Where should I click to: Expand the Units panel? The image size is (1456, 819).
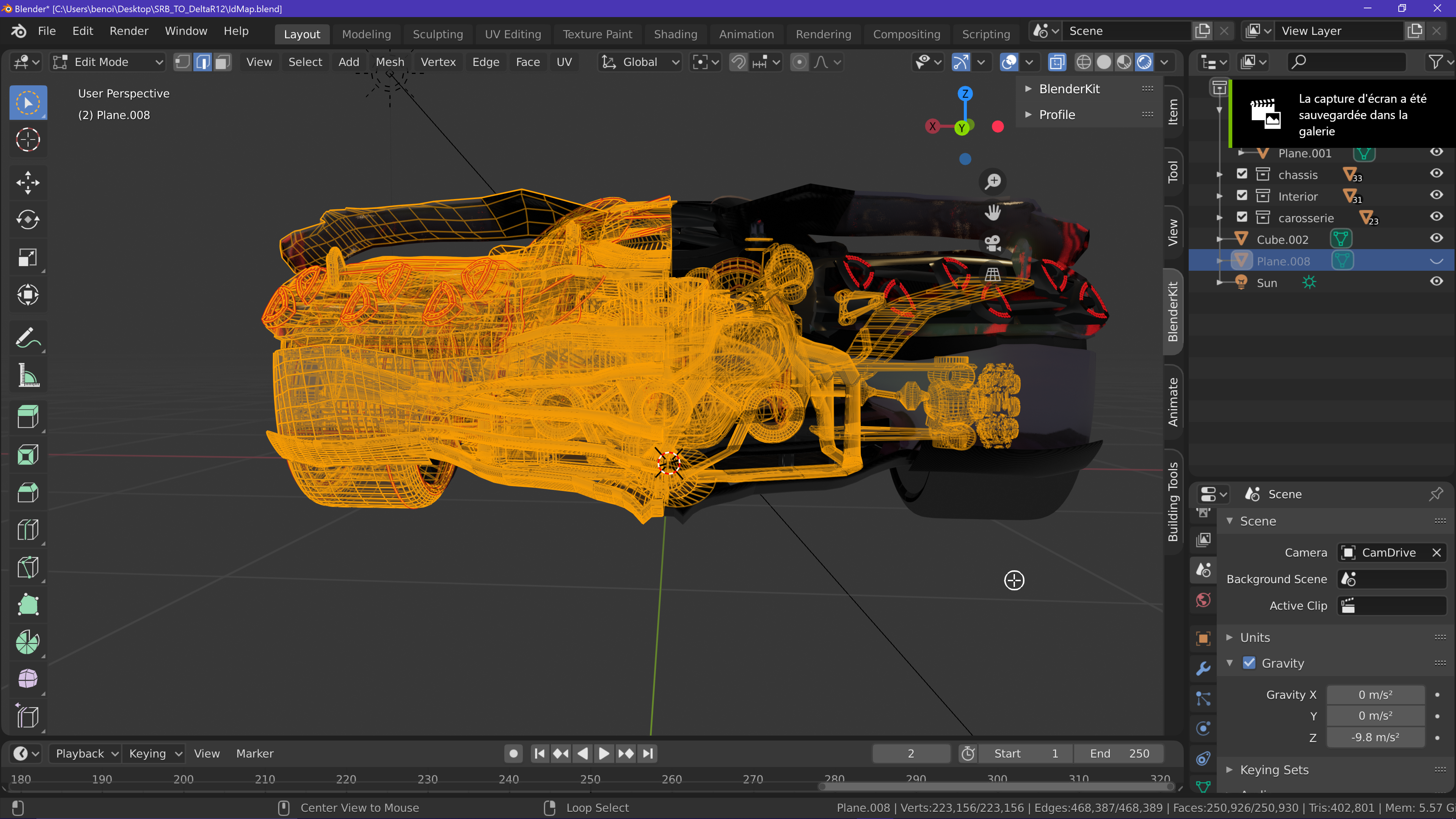1255,637
